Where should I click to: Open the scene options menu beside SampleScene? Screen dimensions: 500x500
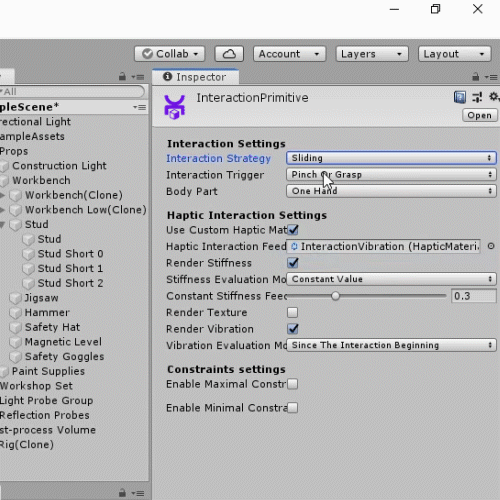pos(140,107)
